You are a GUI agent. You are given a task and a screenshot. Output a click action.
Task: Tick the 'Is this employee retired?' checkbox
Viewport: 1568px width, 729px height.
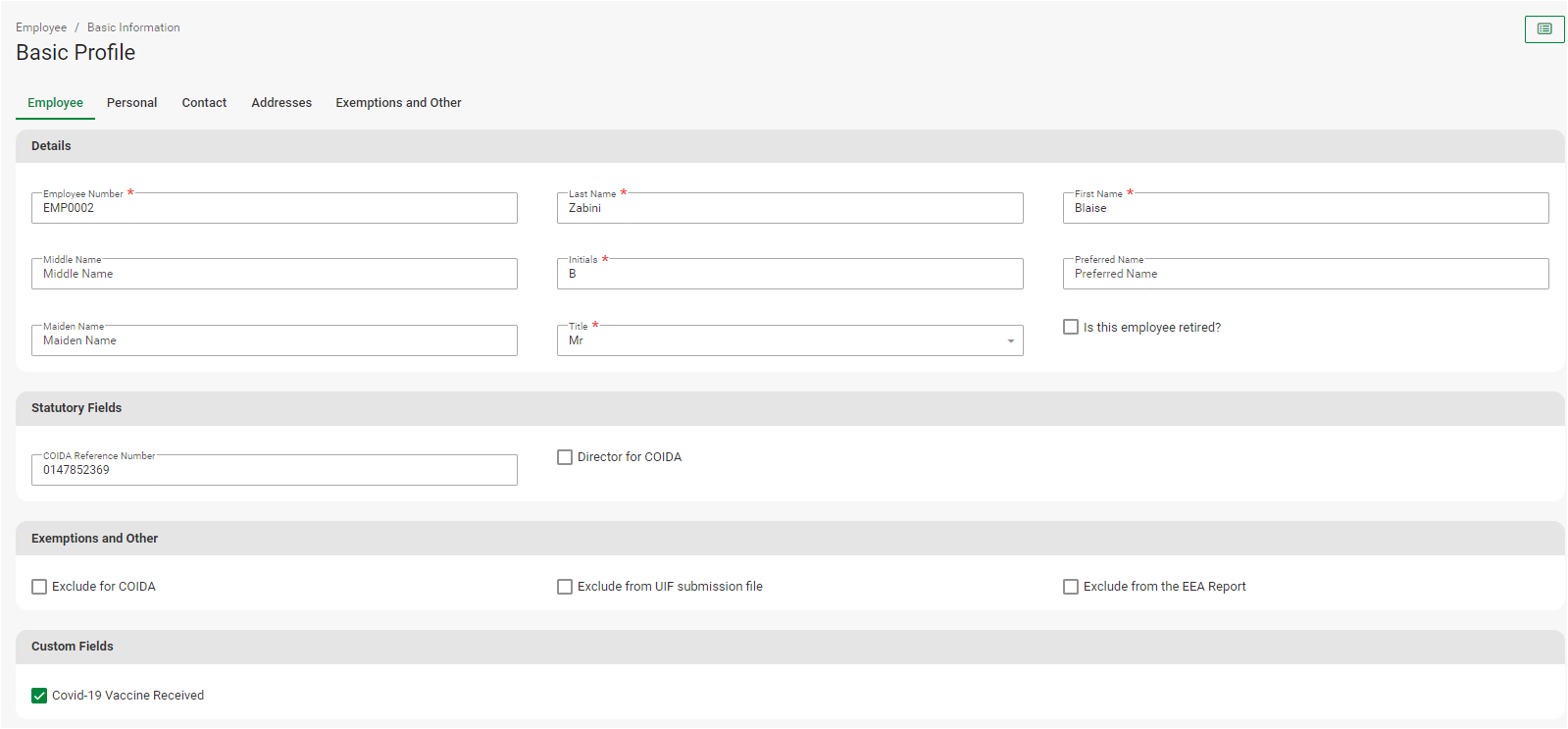pyautogui.click(x=1071, y=327)
